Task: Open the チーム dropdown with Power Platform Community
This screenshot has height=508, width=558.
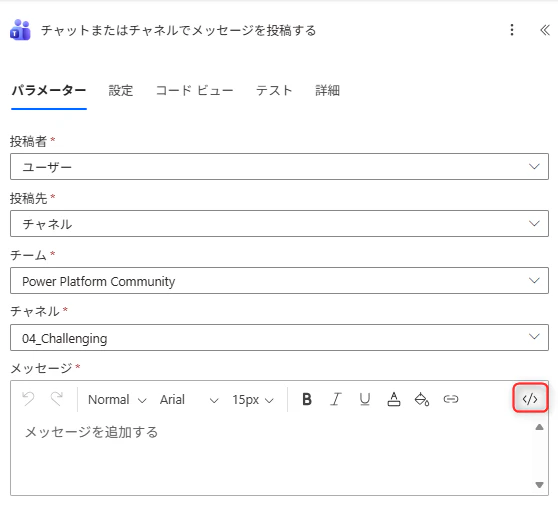Action: point(279,281)
